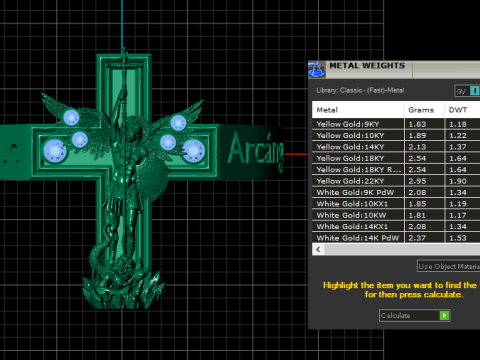Image resolution: width=480 pixels, height=360 pixels.
Task: Select the White Gold:10KW row
Action: point(396,215)
